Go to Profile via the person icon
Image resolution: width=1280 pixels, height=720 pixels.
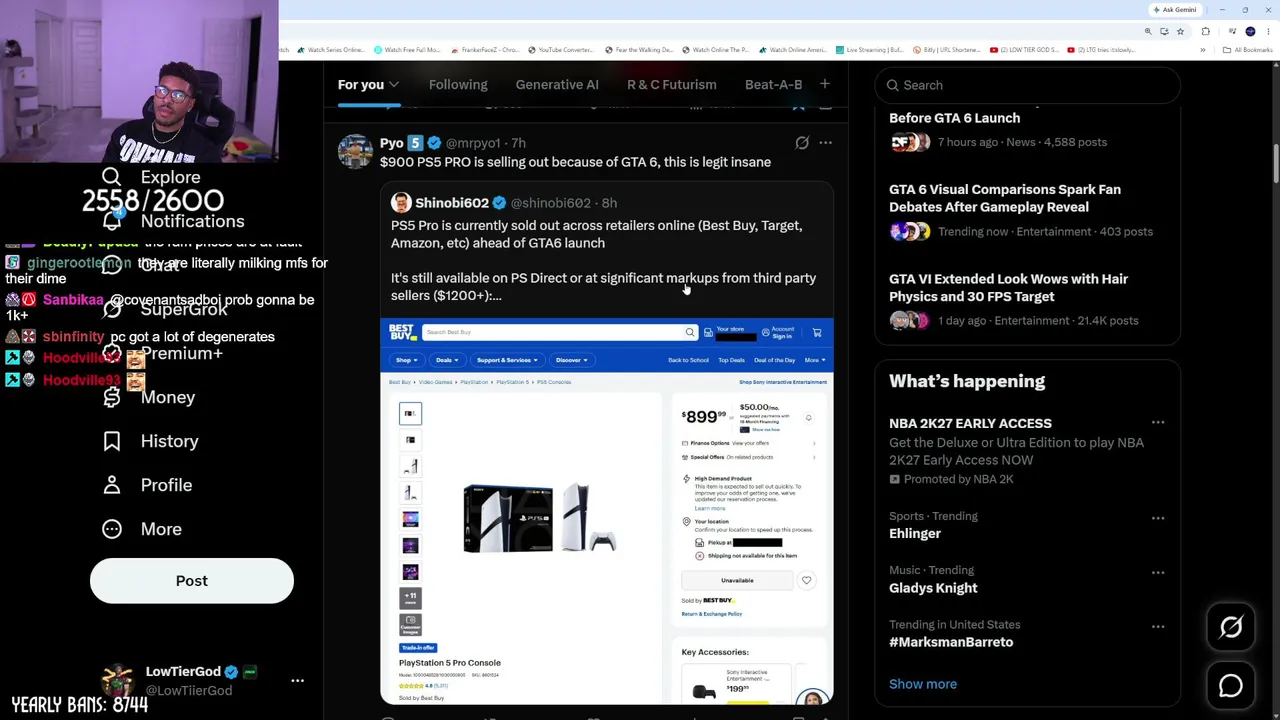click(x=111, y=485)
